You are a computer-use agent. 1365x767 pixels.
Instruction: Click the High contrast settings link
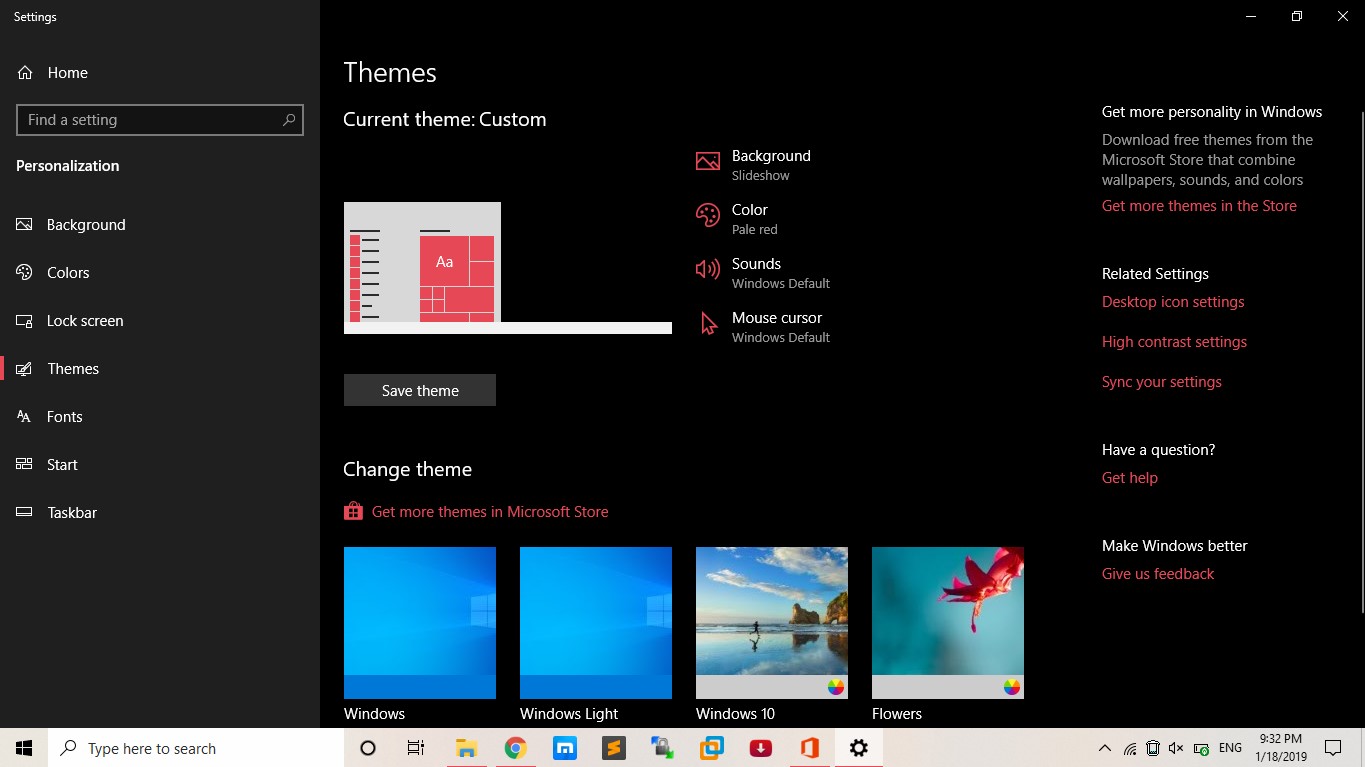point(1174,341)
